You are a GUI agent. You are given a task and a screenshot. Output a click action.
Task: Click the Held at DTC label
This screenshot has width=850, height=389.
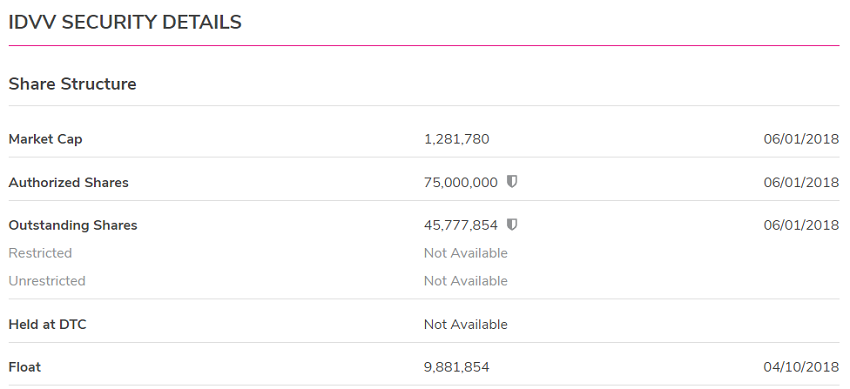(x=48, y=325)
